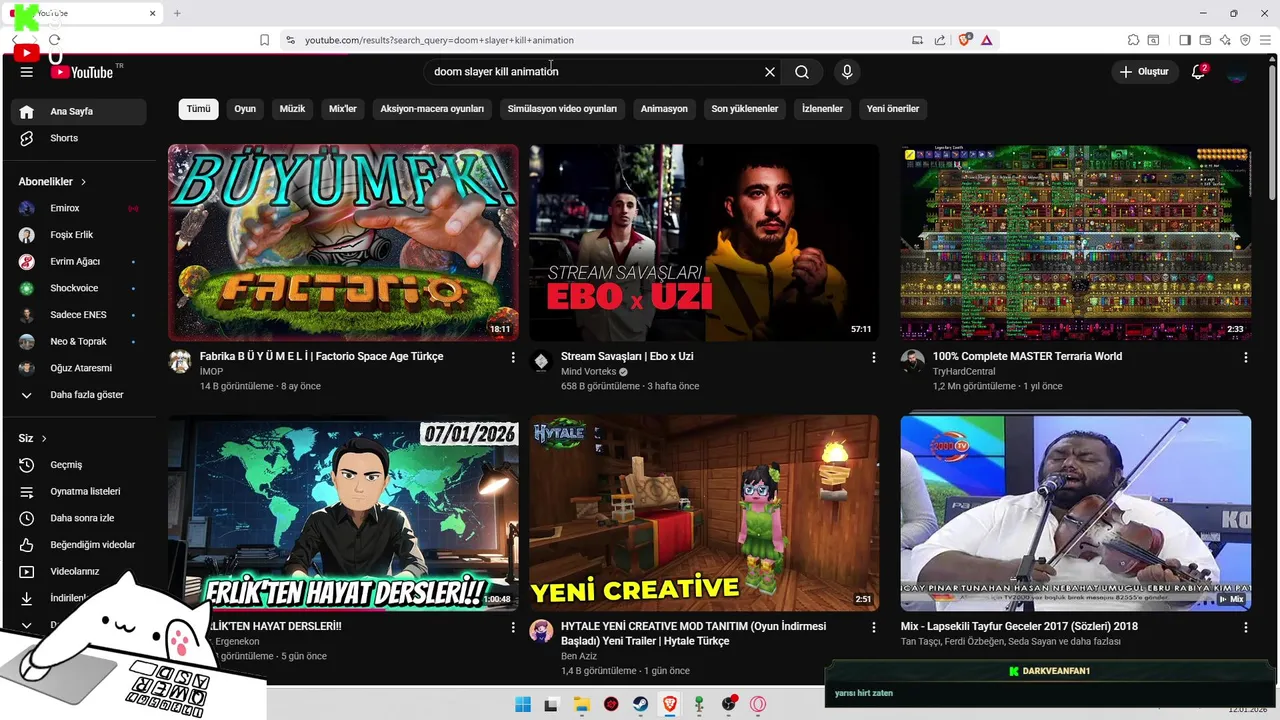The width and height of the screenshot is (1280, 720).
Task: Open options menu for Hytale Yeni Creative video
Action: click(x=874, y=627)
